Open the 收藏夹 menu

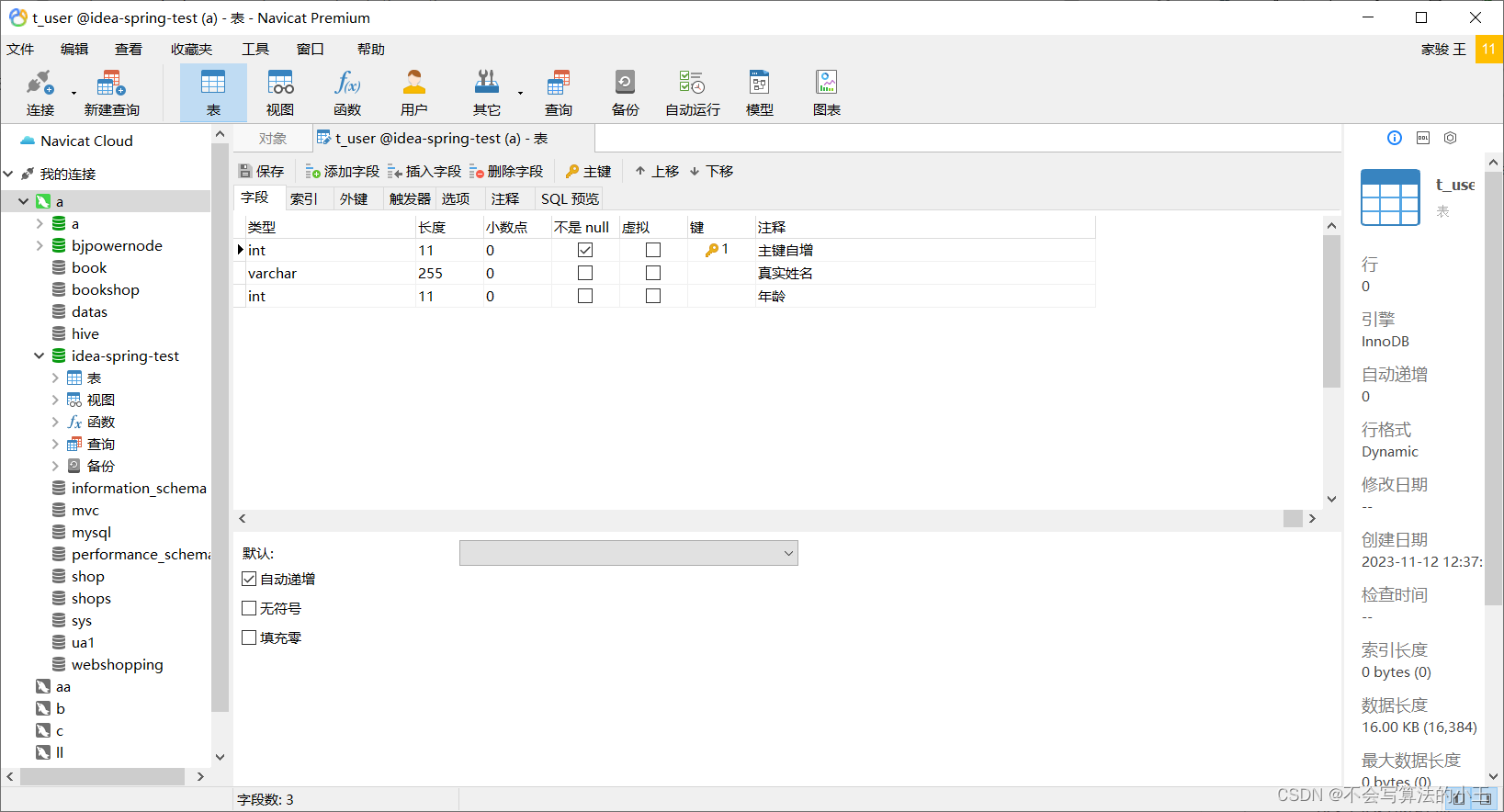click(x=191, y=50)
